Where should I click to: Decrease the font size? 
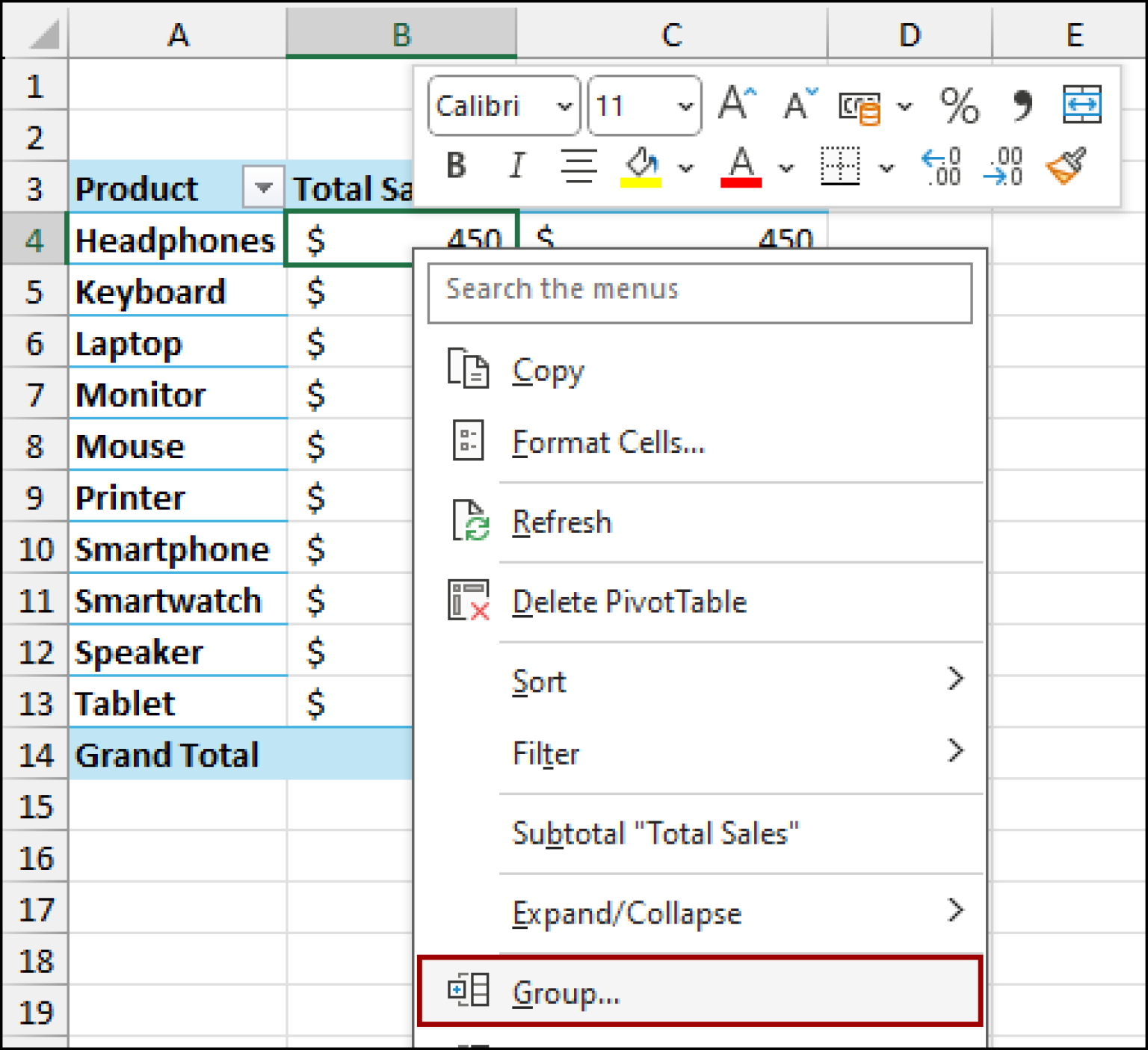pyautogui.click(x=797, y=105)
